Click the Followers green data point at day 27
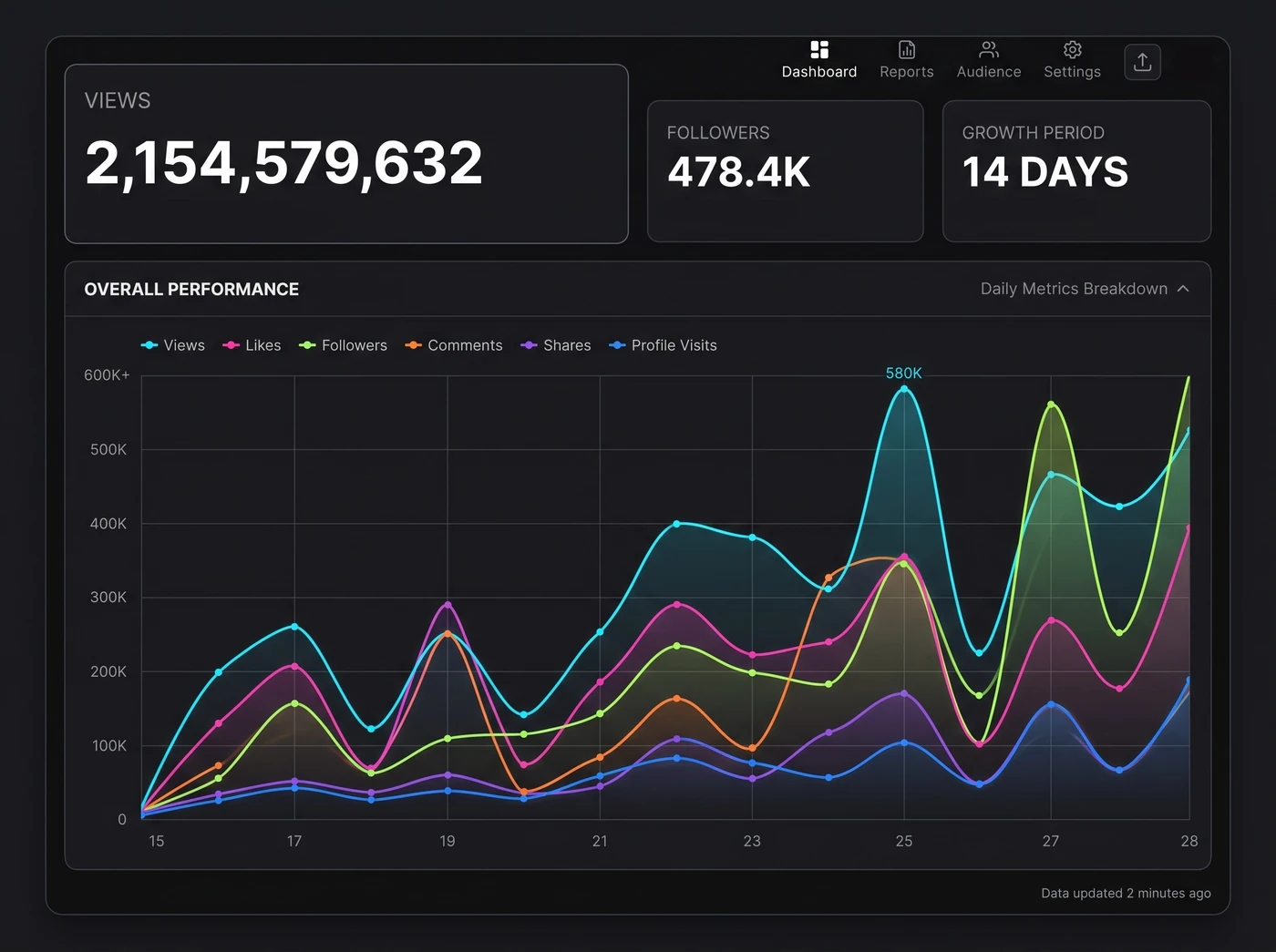1276x952 pixels. coord(1051,404)
